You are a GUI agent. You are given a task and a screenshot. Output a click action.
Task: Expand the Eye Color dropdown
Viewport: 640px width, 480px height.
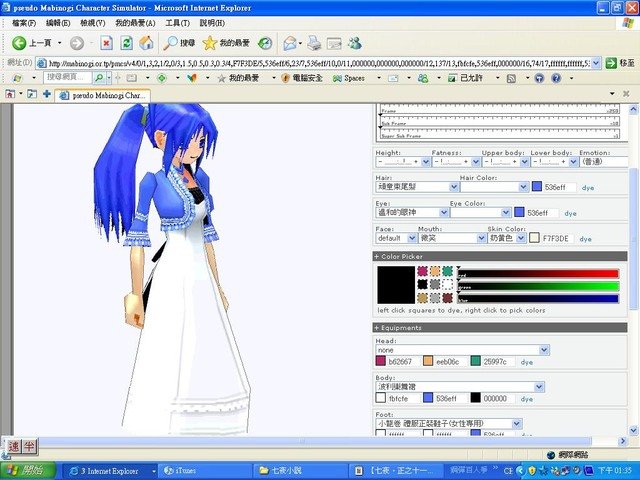click(506, 213)
